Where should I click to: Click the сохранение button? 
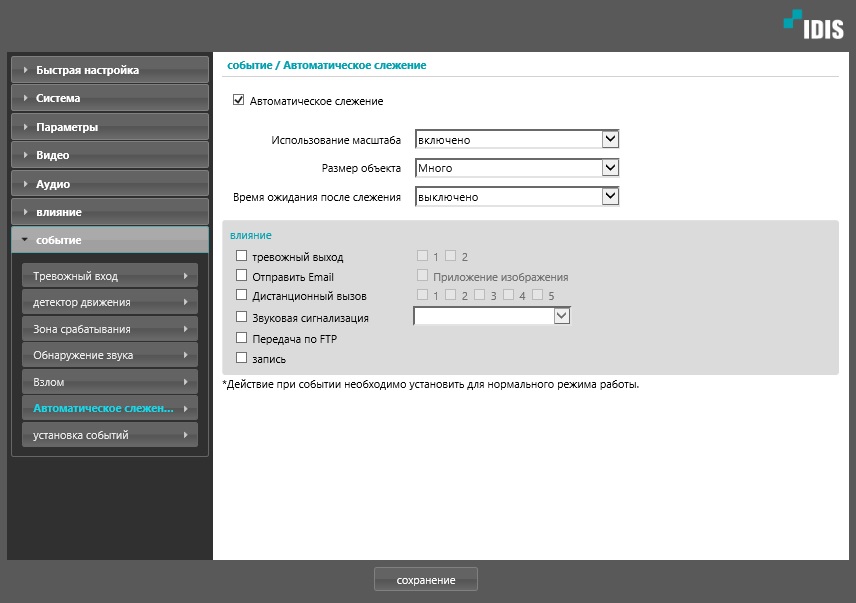[426, 580]
